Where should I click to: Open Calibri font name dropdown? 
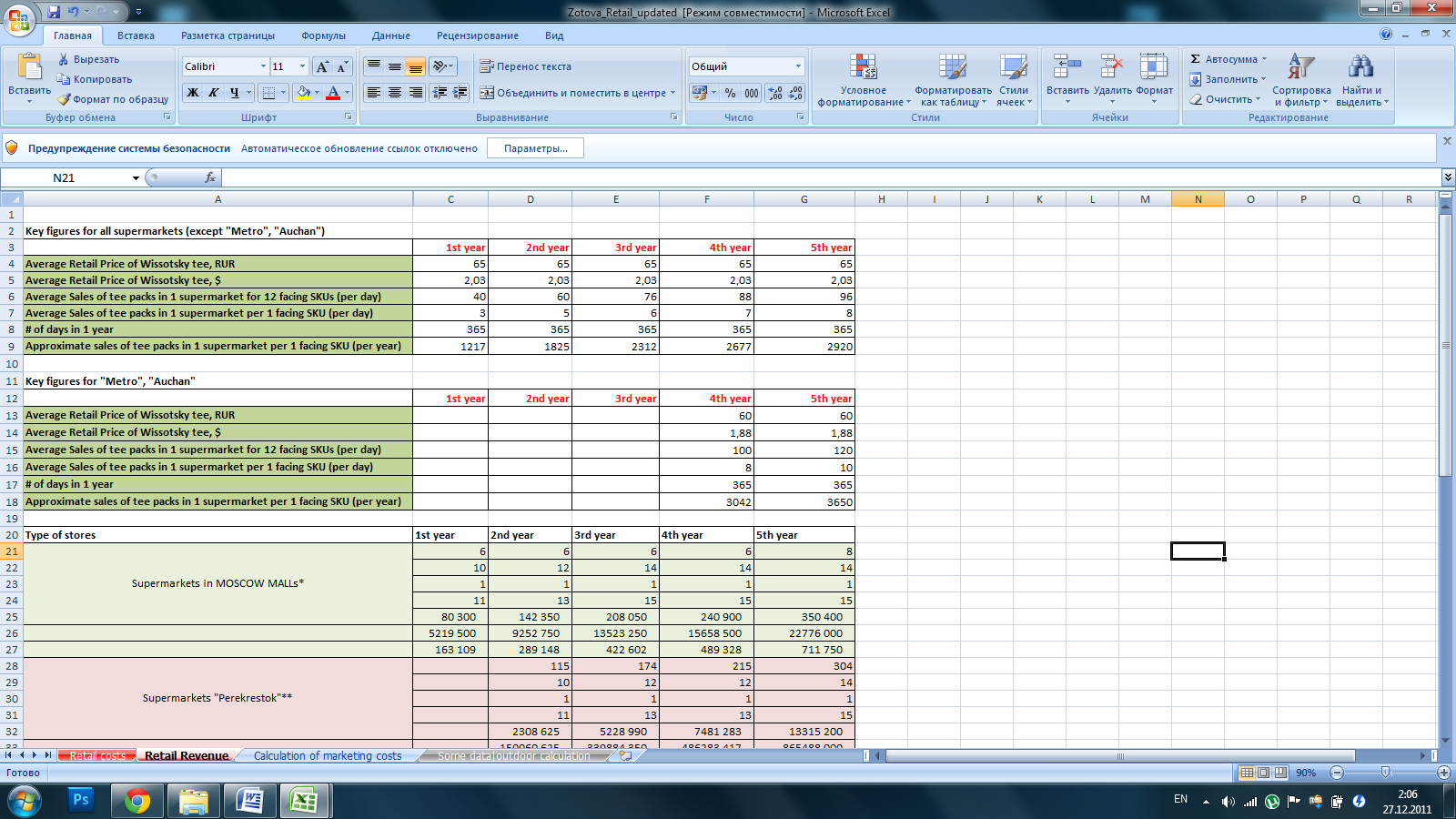263,66
